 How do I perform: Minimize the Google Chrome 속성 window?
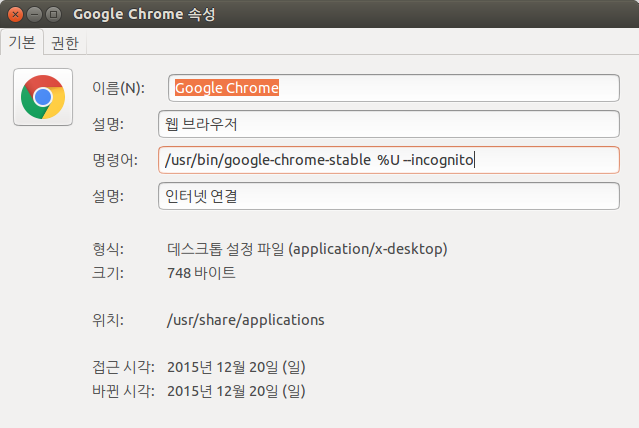(x=34, y=15)
